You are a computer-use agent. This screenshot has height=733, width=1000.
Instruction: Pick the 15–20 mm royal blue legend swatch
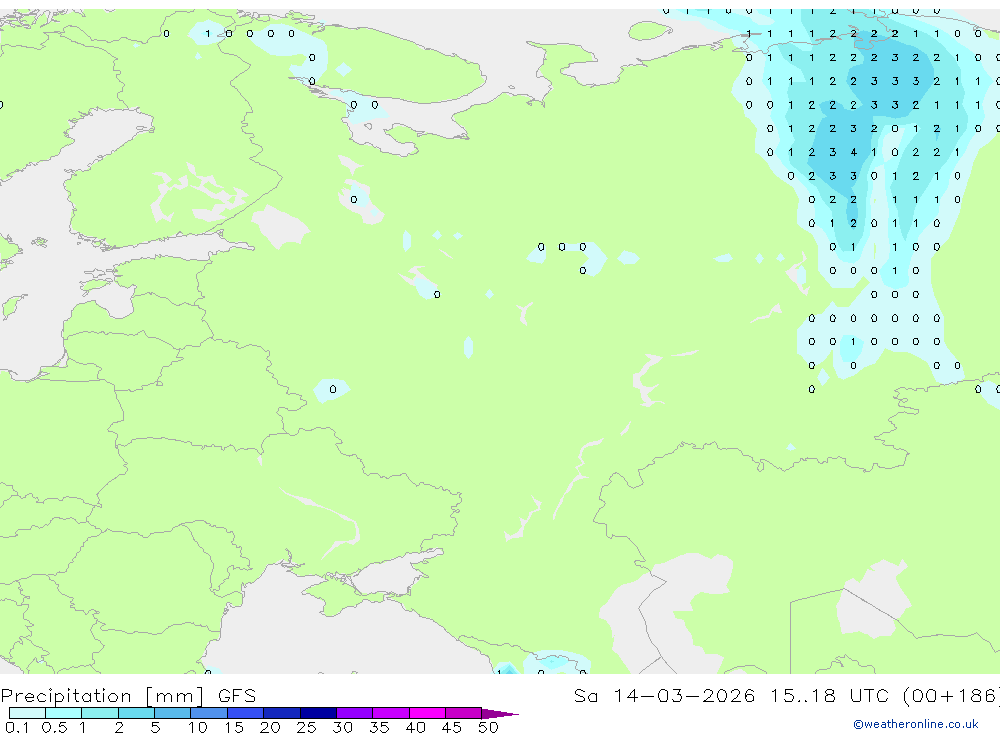pyautogui.click(x=246, y=713)
